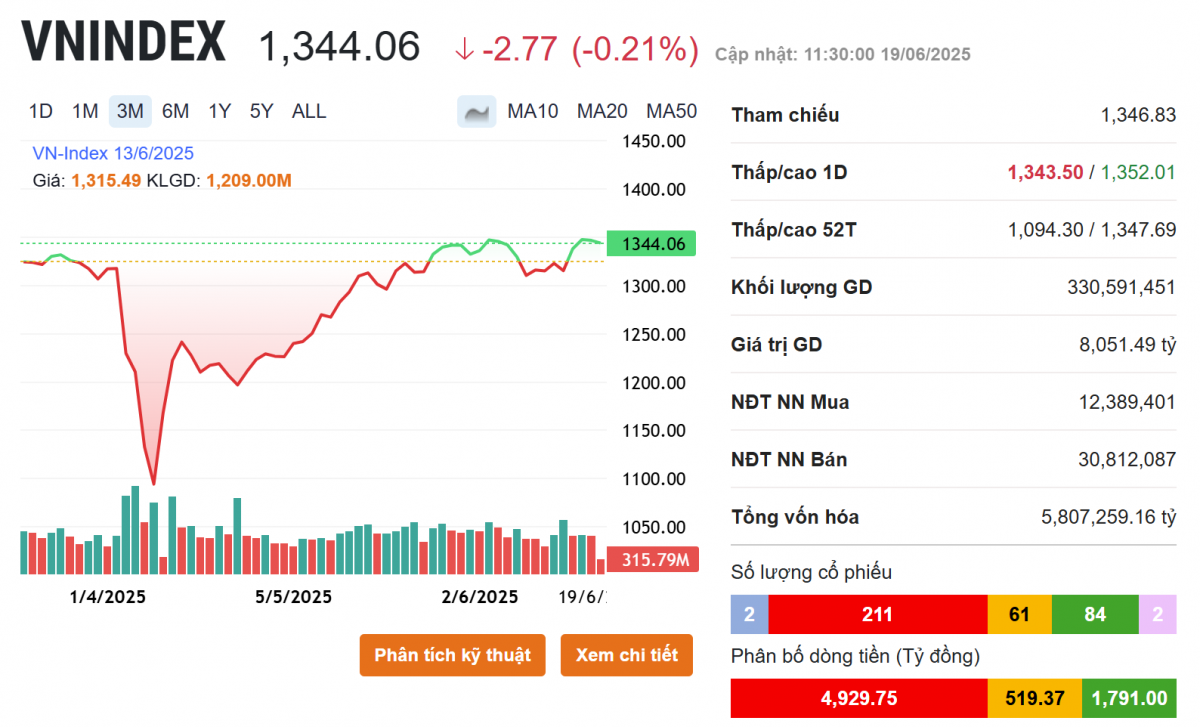The height and width of the screenshot is (727, 1200).
Task: Toggle the MA20 moving average
Action: [602, 112]
